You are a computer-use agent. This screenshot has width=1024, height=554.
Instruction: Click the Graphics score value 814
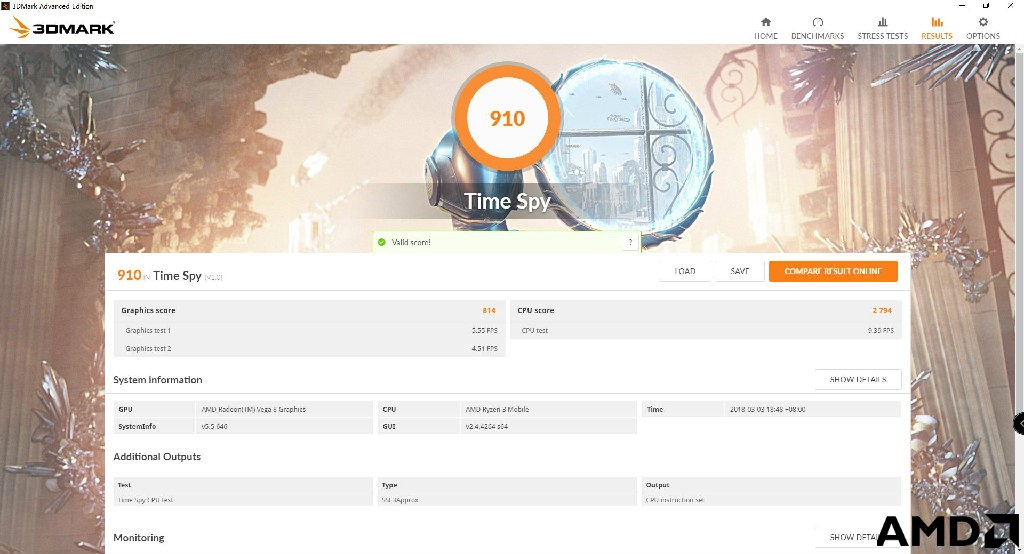489,310
